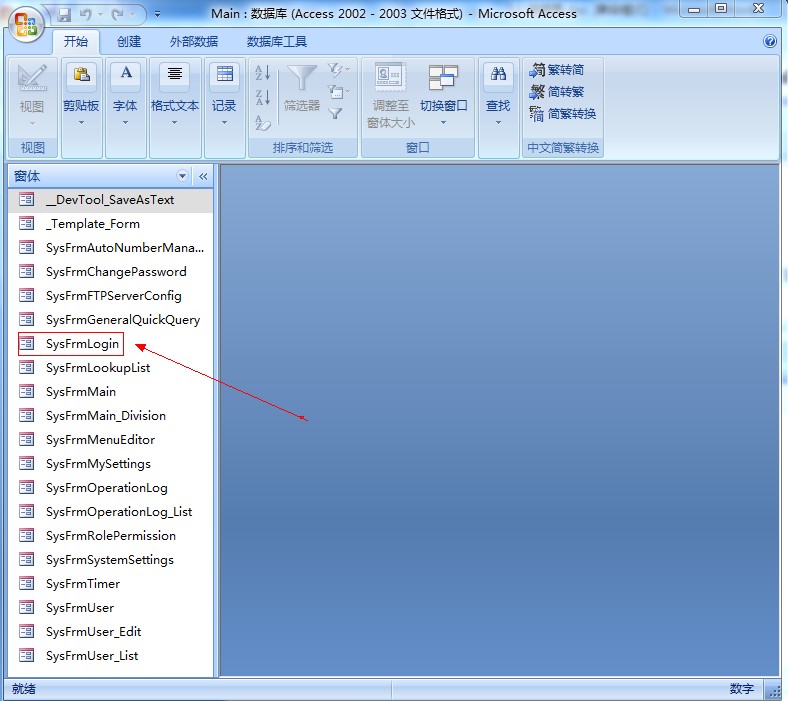Click 调整至窗体大小 size to fit form
This screenshot has width=788, height=701.
[x=391, y=96]
